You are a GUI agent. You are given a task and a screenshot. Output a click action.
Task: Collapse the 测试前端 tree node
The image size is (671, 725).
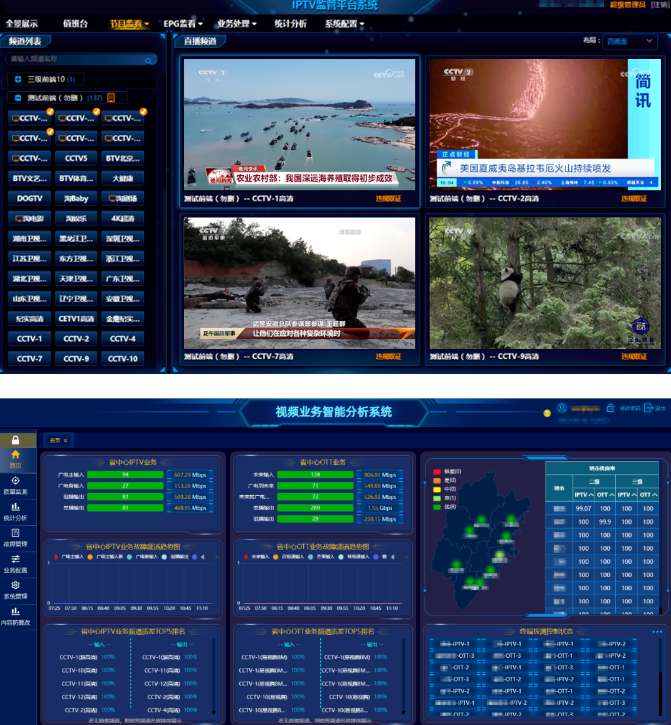point(18,98)
